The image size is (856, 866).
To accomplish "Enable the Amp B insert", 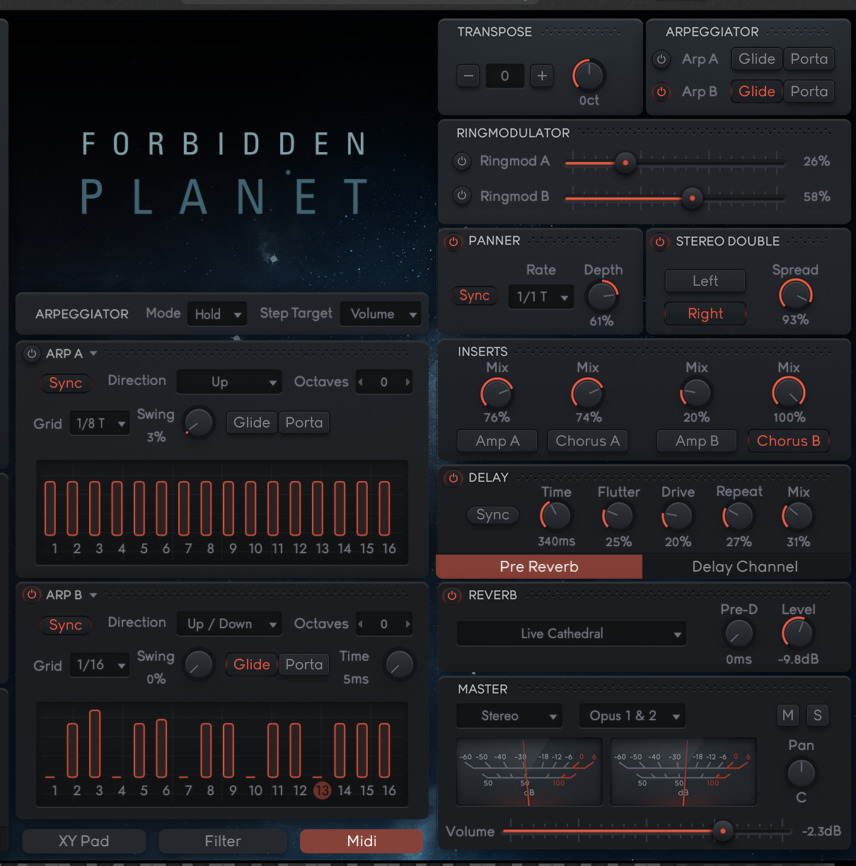I will (696, 441).
